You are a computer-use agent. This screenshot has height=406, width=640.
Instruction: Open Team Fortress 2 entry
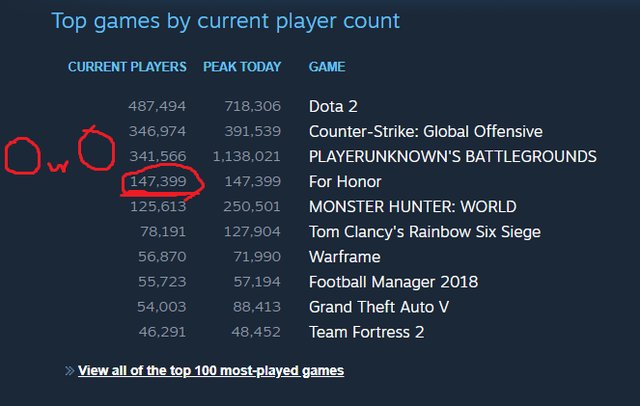point(366,332)
